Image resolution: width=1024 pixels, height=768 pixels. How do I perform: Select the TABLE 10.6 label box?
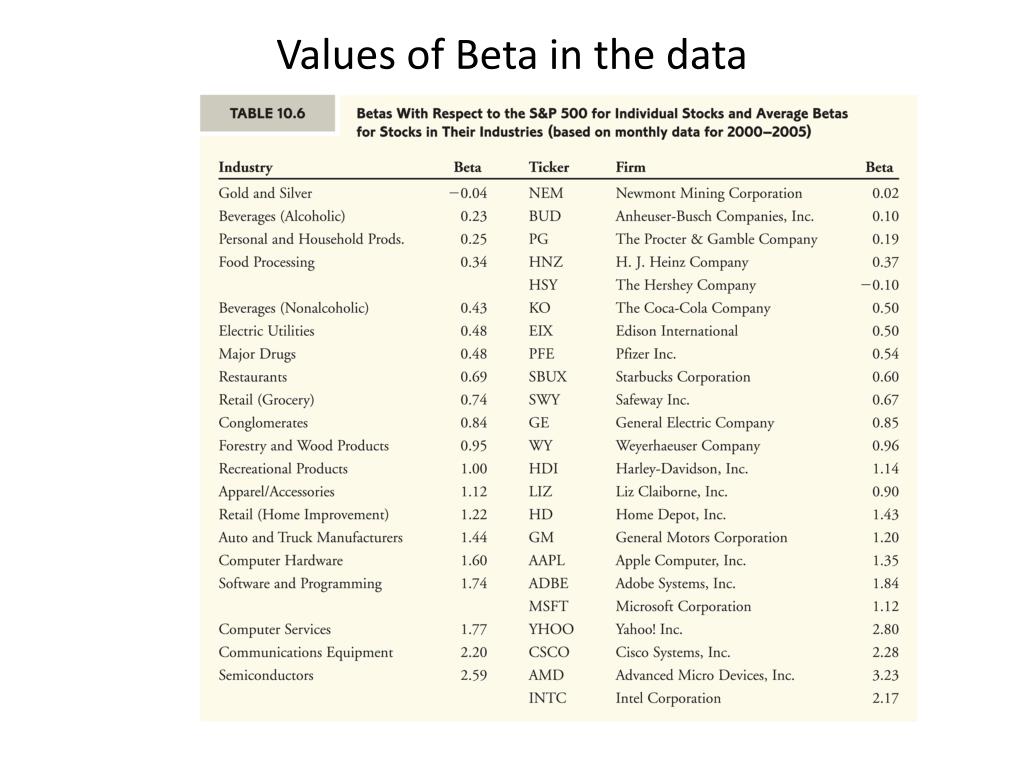267,113
